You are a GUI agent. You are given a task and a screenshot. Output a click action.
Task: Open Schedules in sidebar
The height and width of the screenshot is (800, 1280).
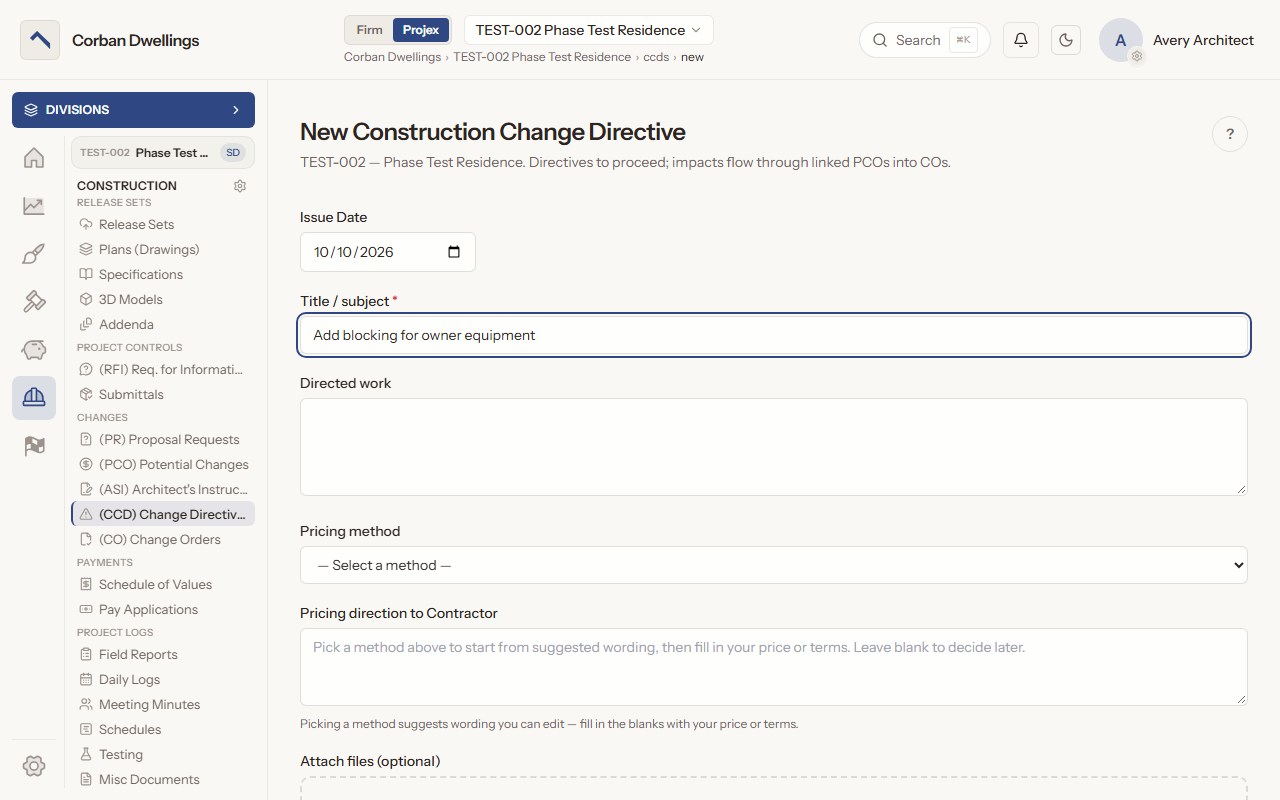click(163, 730)
